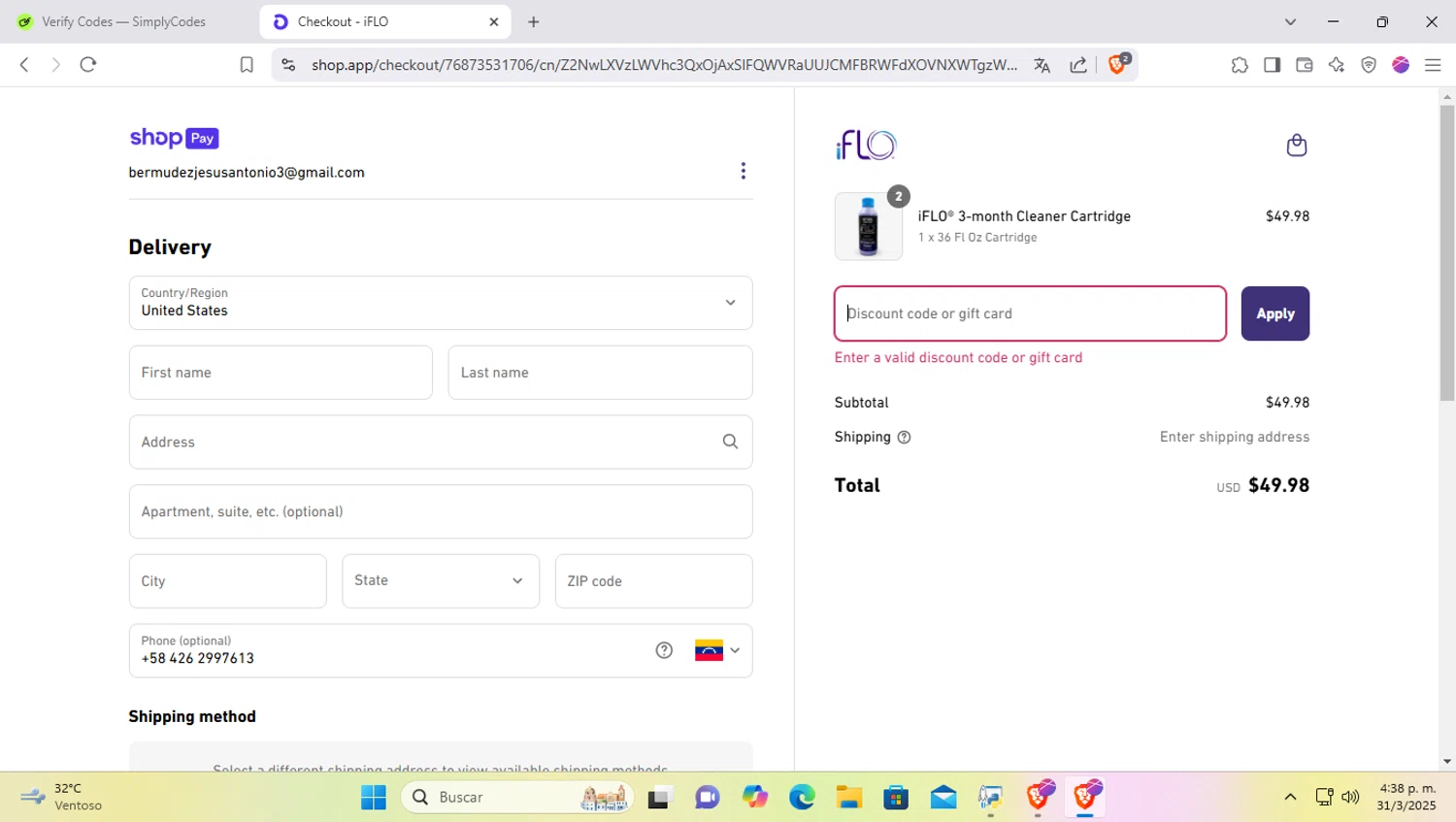1456x822 pixels.
Task: Open the weather widget 32°C Ventoso
Action: [x=63, y=797]
